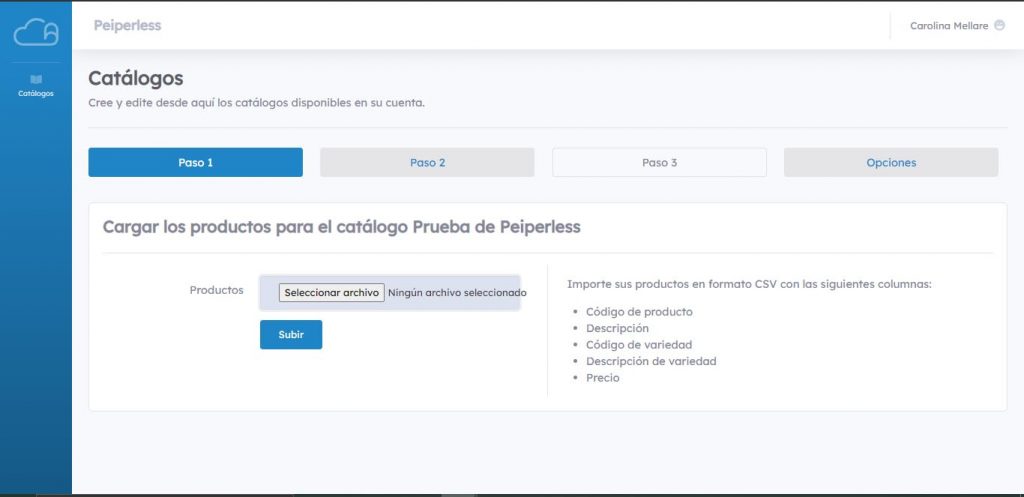
Task: Click the Catálogos page heading
Action: pyautogui.click(x=136, y=78)
